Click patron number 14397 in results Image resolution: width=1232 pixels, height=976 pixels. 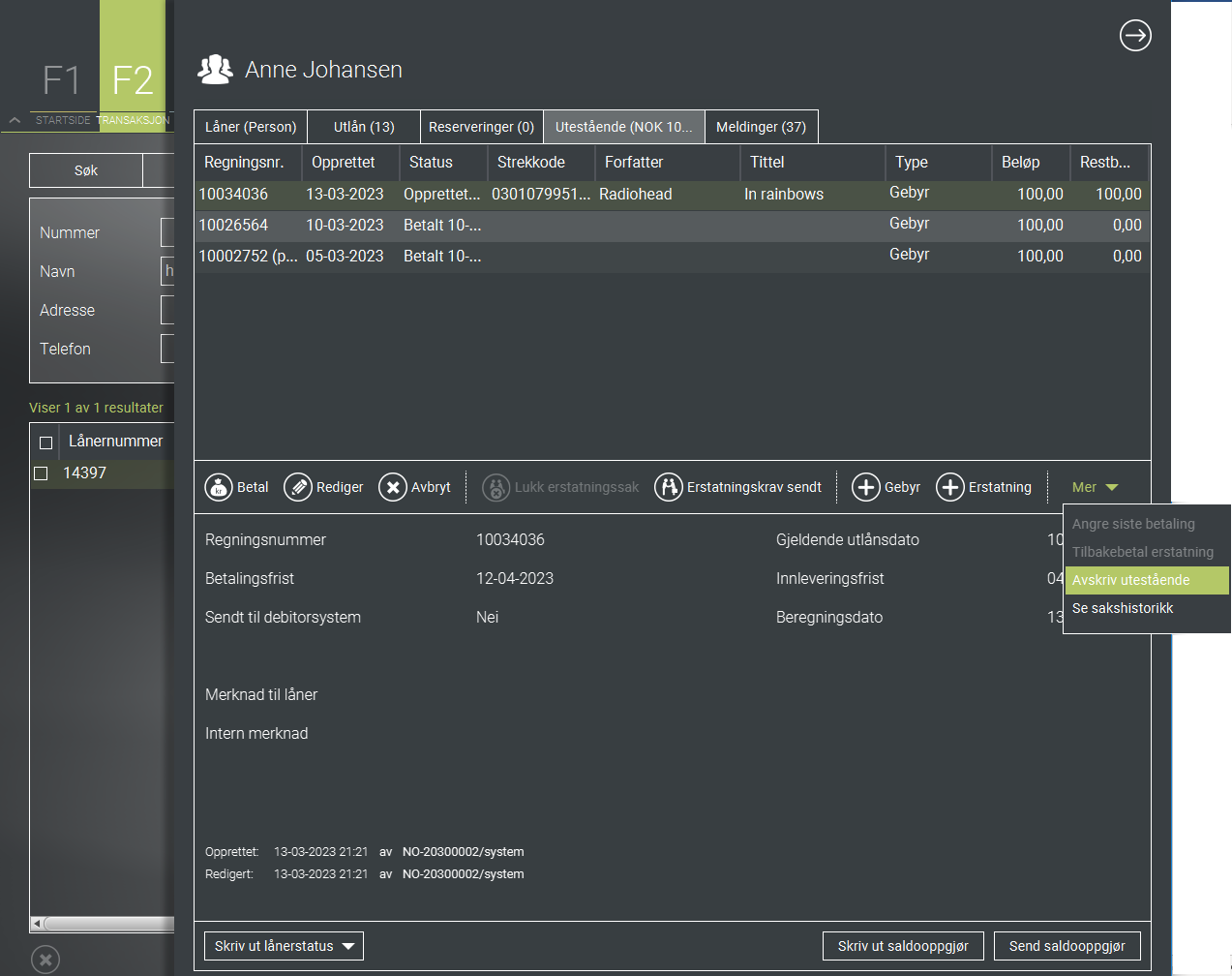[x=84, y=473]
